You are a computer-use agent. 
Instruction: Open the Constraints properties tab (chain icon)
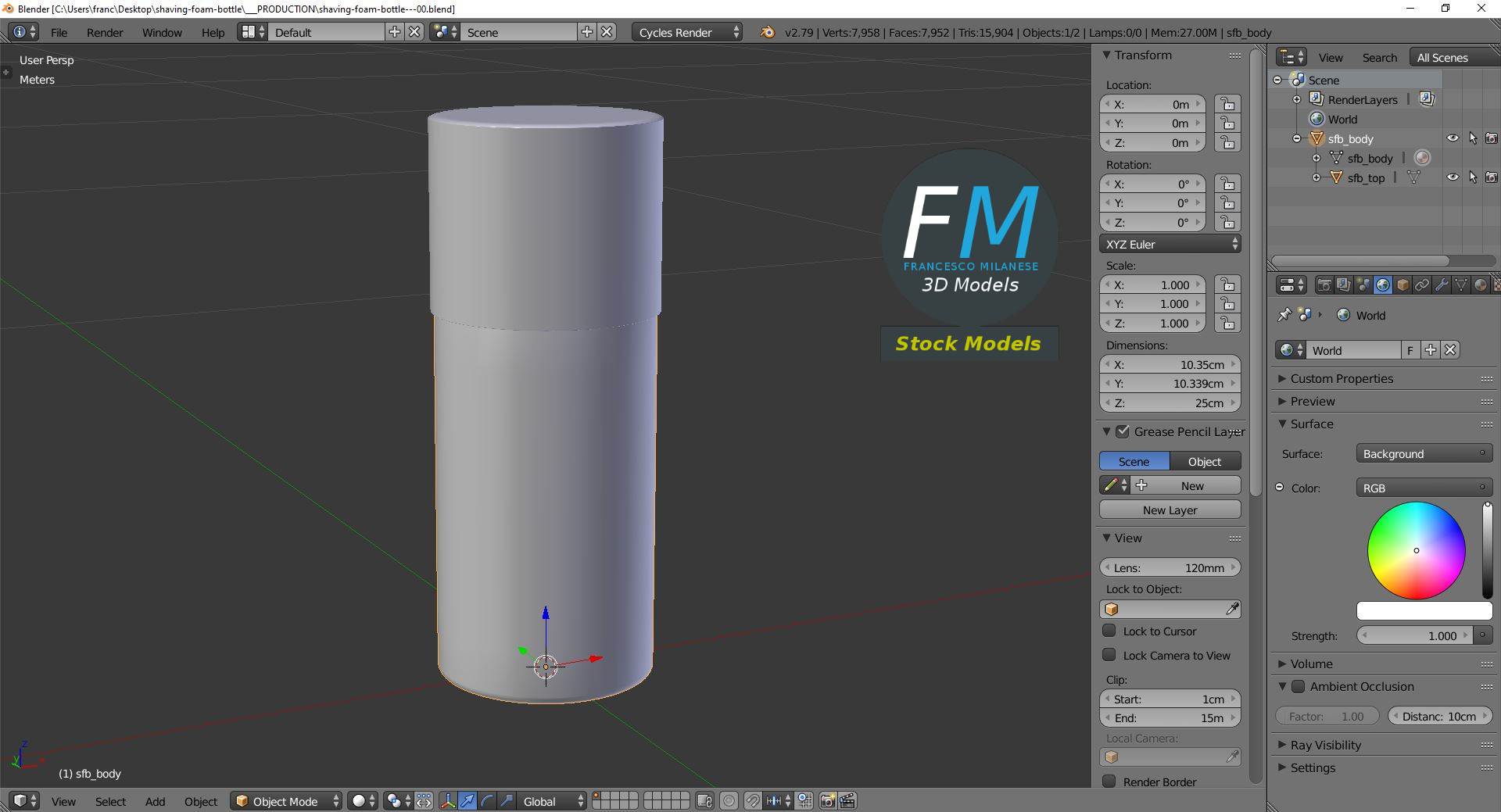[x=1422, y=285]
